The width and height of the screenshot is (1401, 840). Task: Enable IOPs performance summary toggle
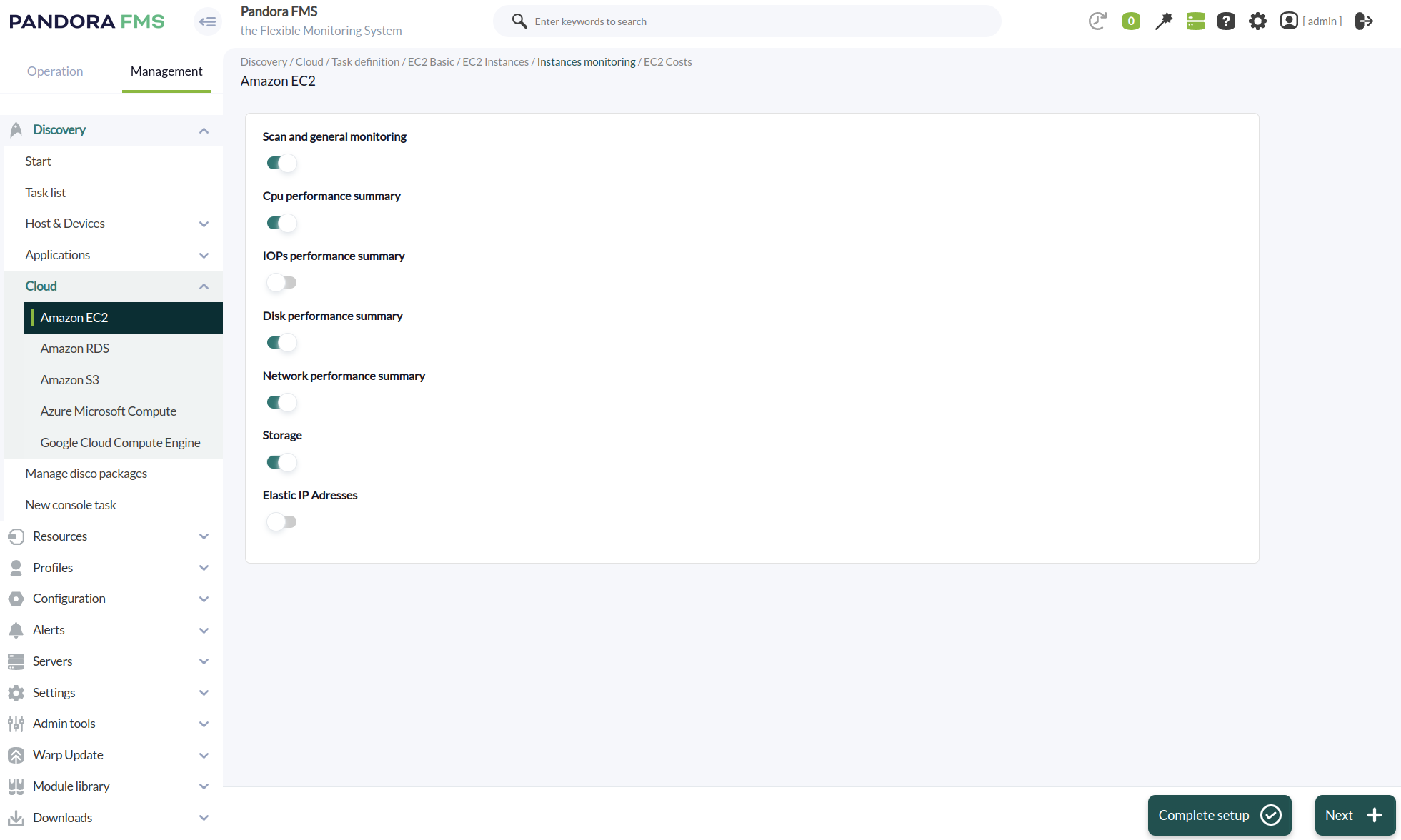(x=281, y=283)
